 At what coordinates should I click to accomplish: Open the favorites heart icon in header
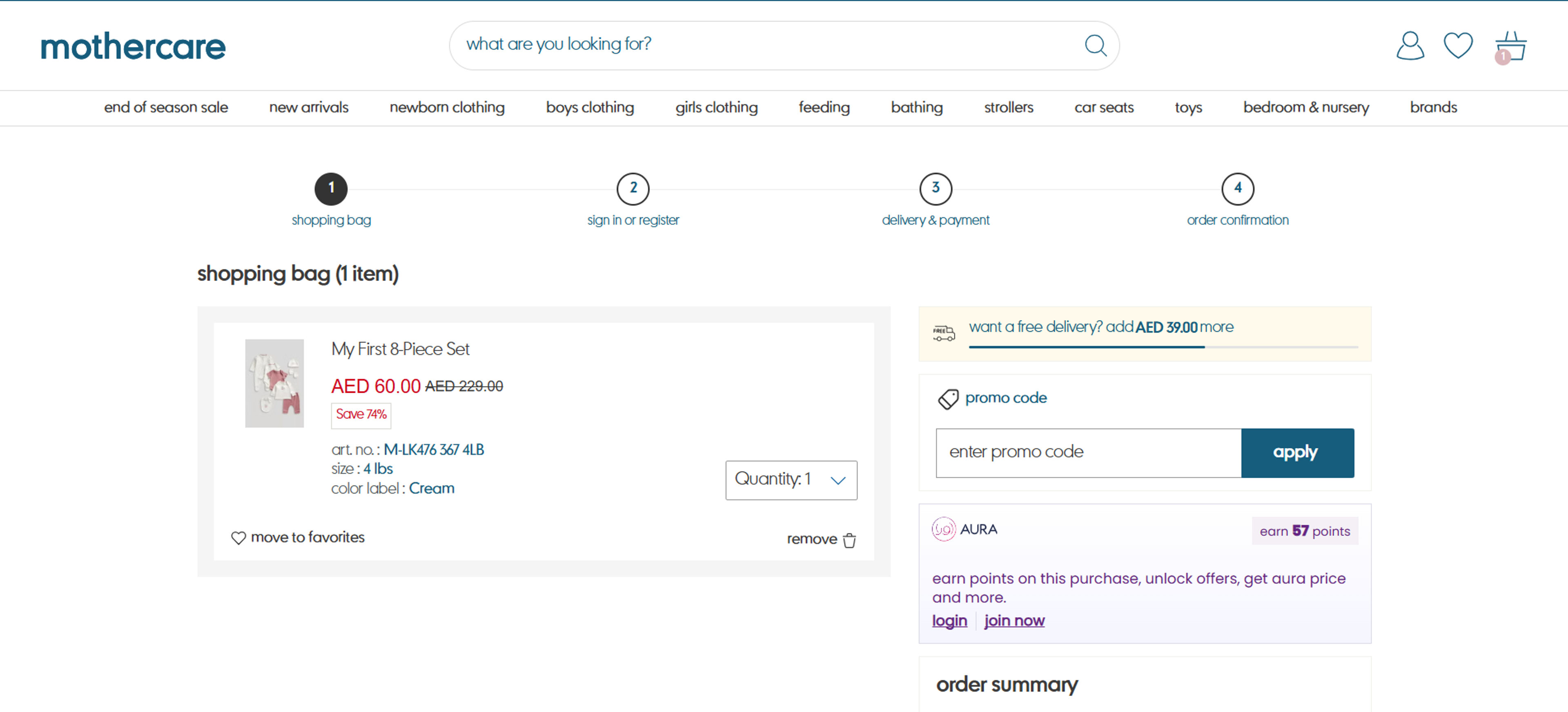pyautogui.click(x=1458, y=46)
